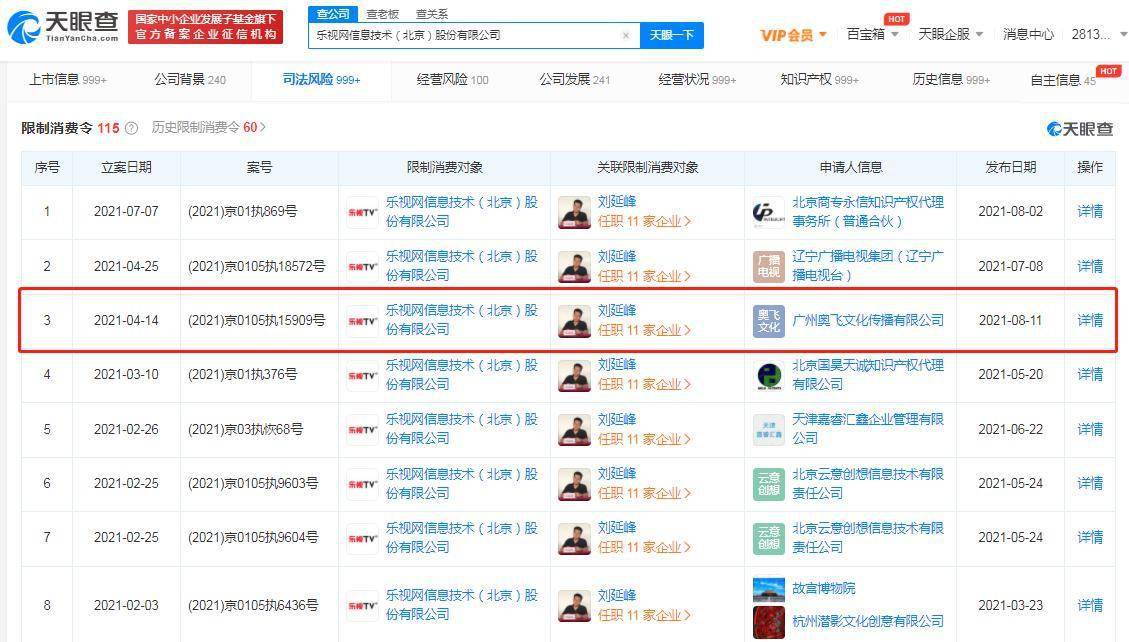Open 详情 for case 京01执869号
The height and width of the screenshot is (642, 1129).
pos(1089,212)
